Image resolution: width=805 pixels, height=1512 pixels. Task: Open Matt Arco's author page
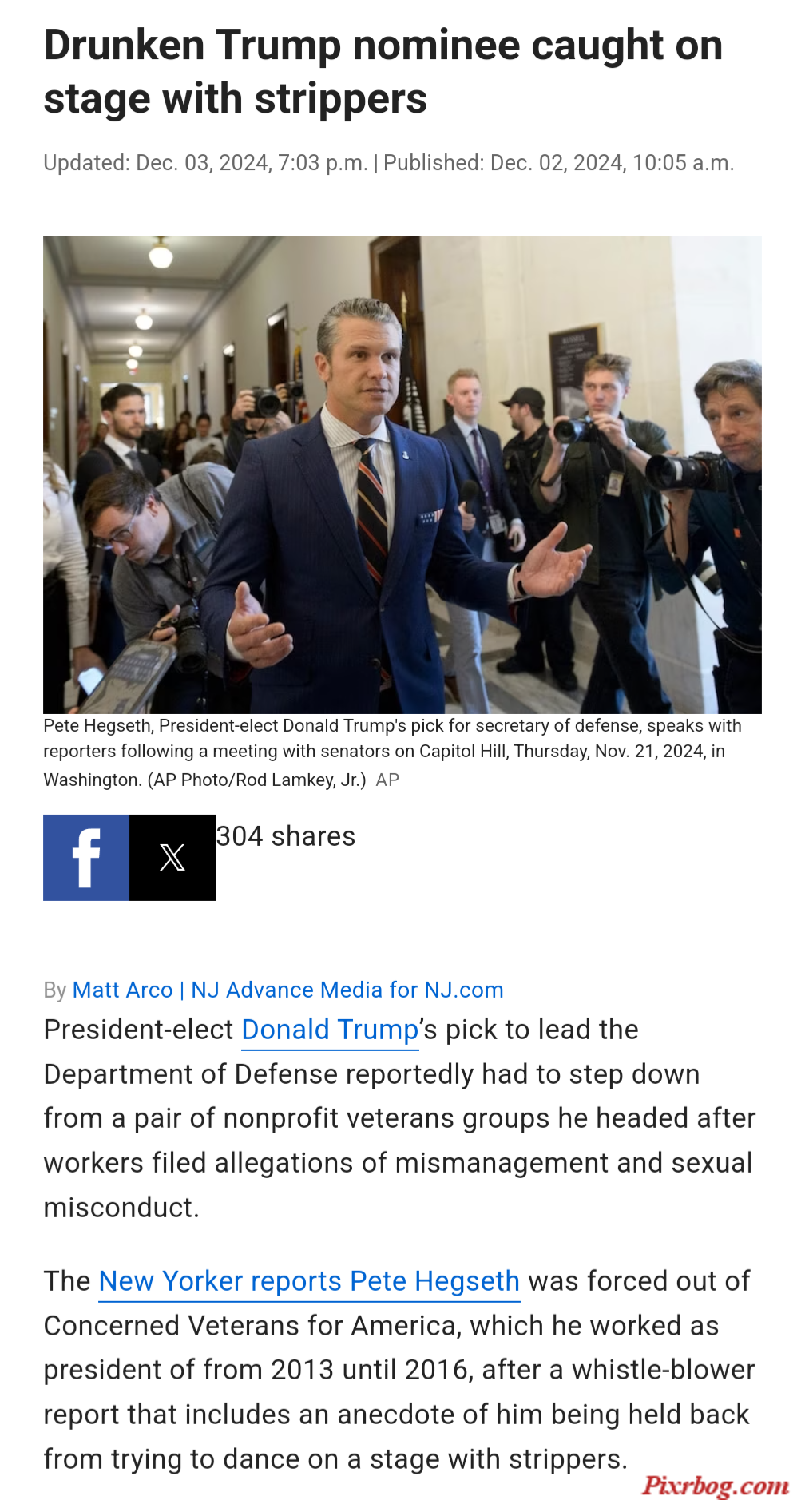click(122, 990)
